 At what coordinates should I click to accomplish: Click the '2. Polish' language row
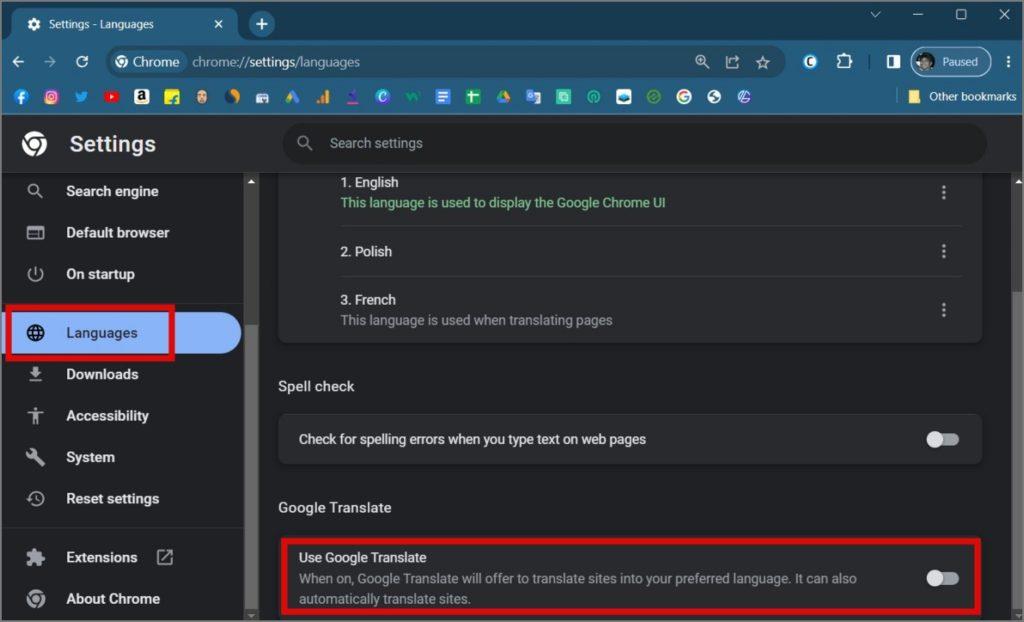[650, 252]
